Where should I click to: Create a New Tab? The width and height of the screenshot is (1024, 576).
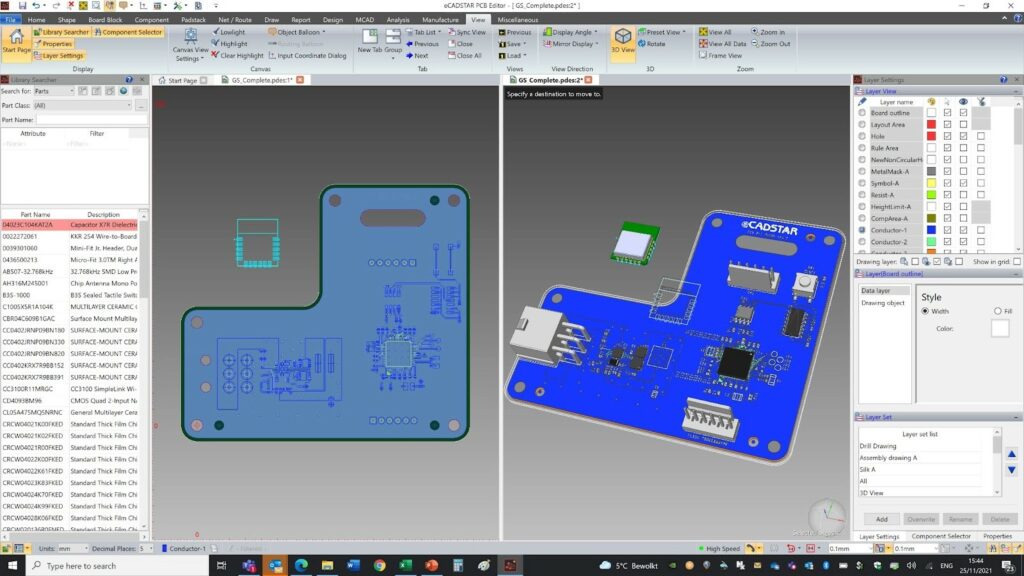coord(370,41)
